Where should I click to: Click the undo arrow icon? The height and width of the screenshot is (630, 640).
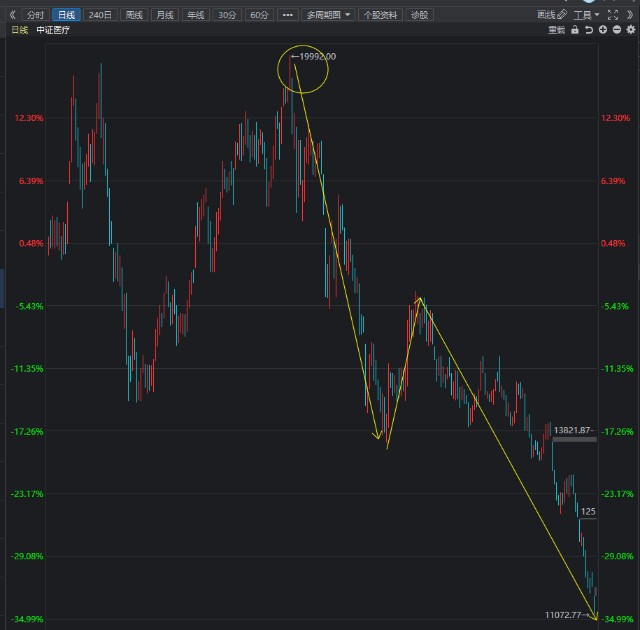pos(589,30)
